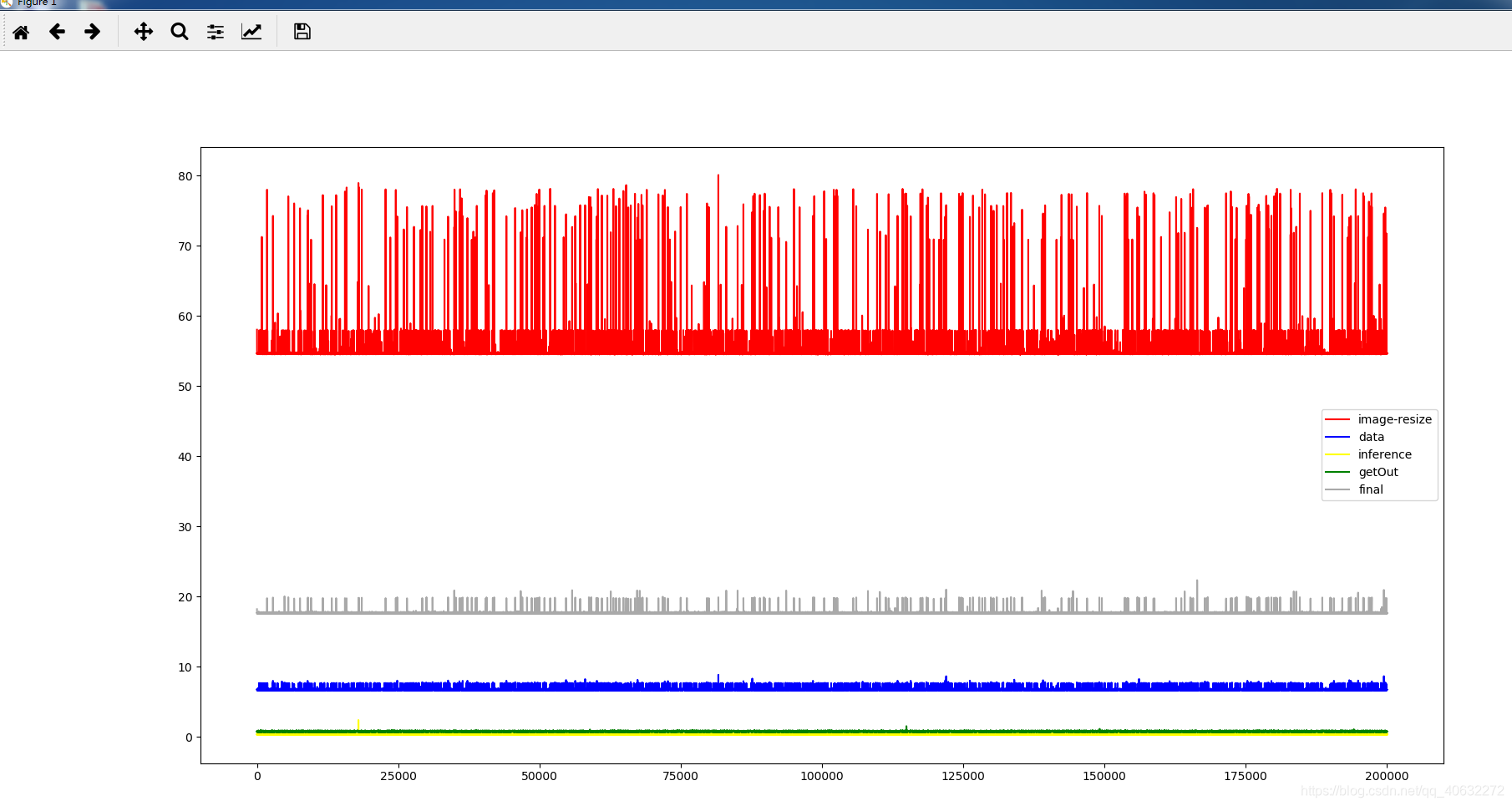Open the edit axis and curve parameters
The image size is (1512, 806).
(251, 32)
